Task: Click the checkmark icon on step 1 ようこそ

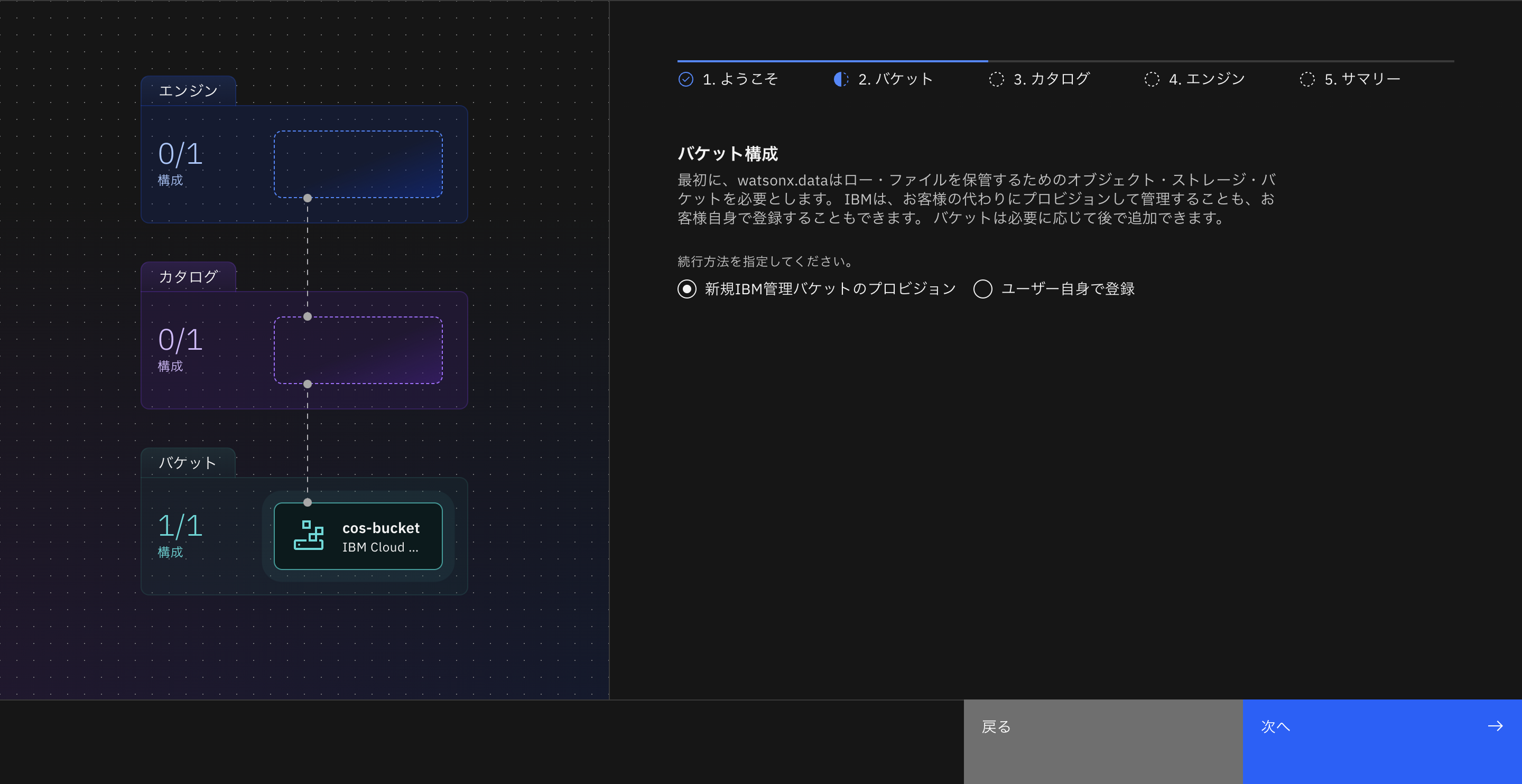Action: [x=685, y=79]
